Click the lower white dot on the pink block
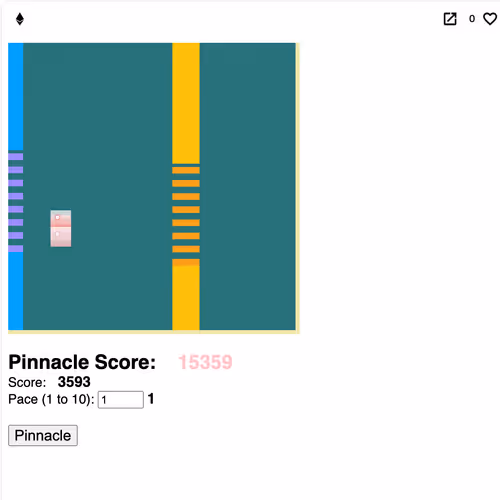The image size is (500, 500). point(57,234)
